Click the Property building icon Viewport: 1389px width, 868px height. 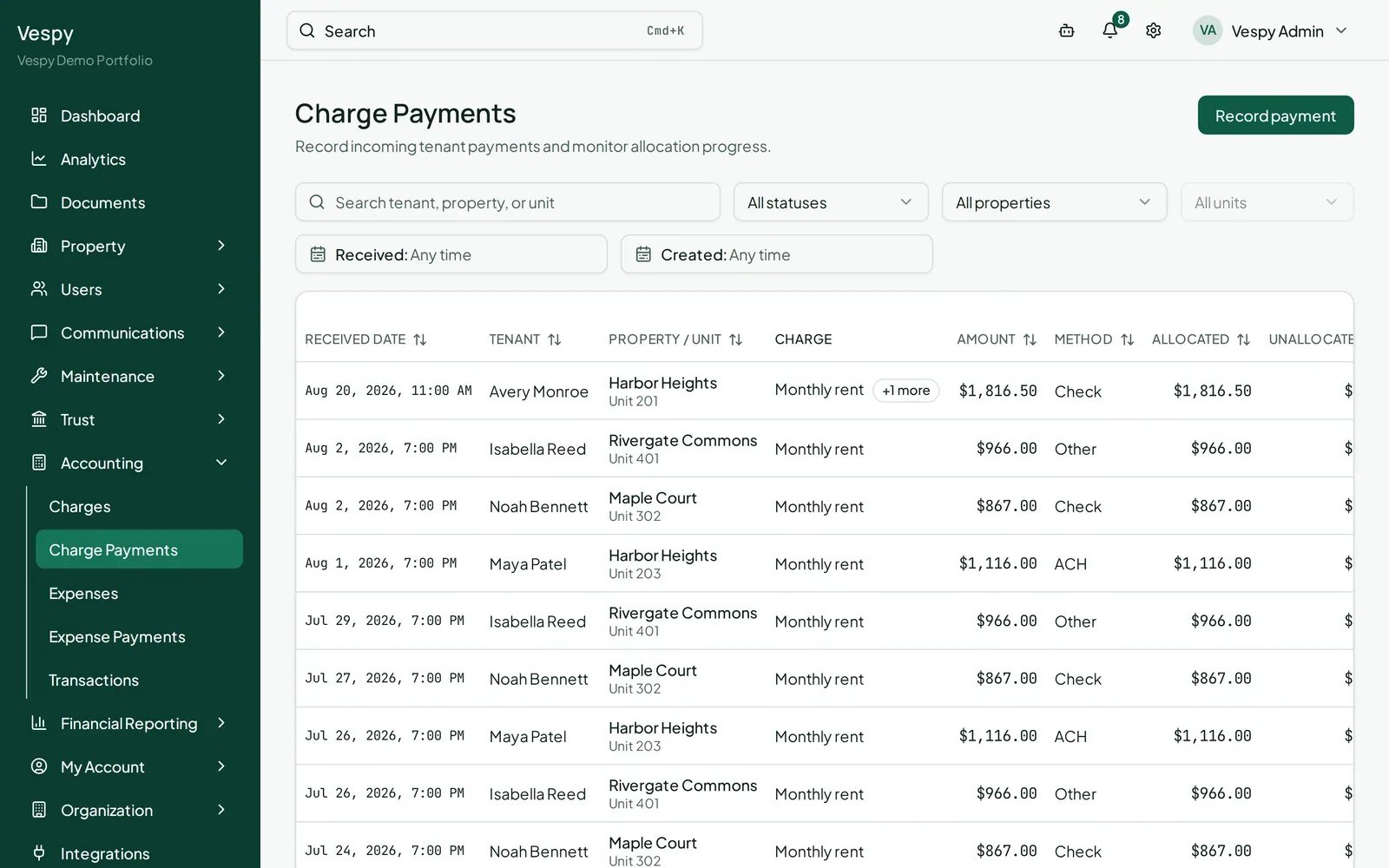[x=39, y=246]
